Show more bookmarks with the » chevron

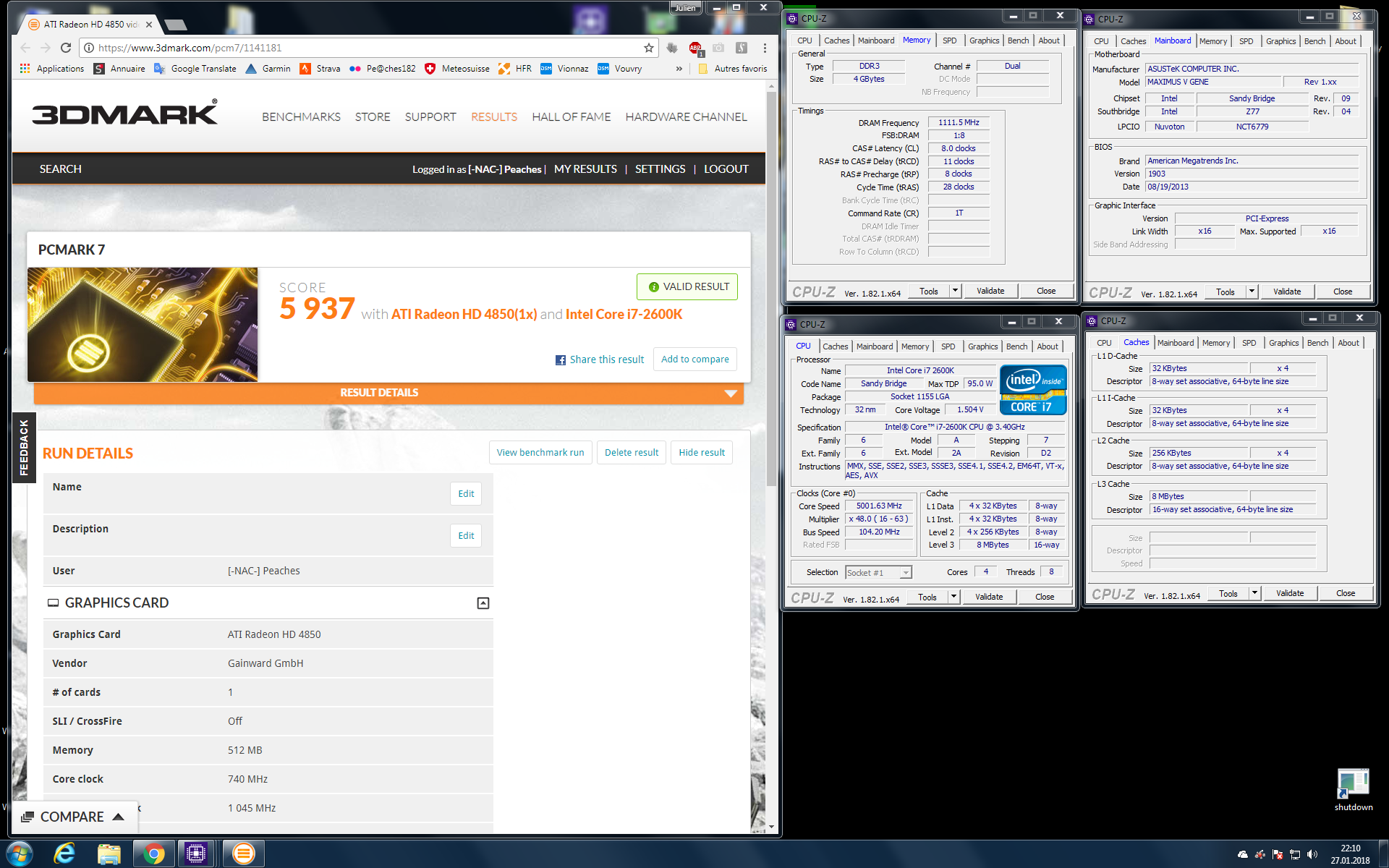click(679, 69)
